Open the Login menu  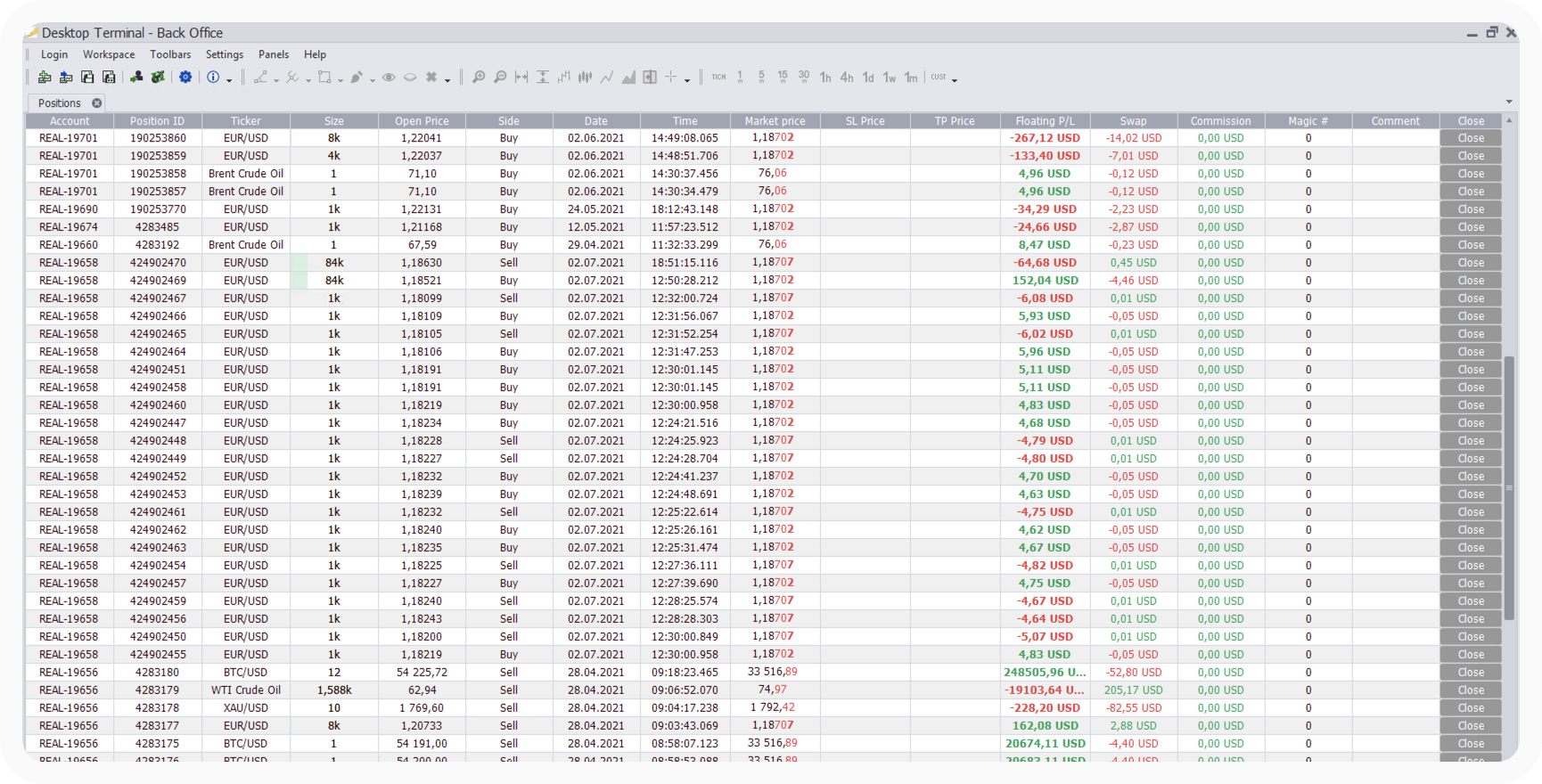point(54,54)
